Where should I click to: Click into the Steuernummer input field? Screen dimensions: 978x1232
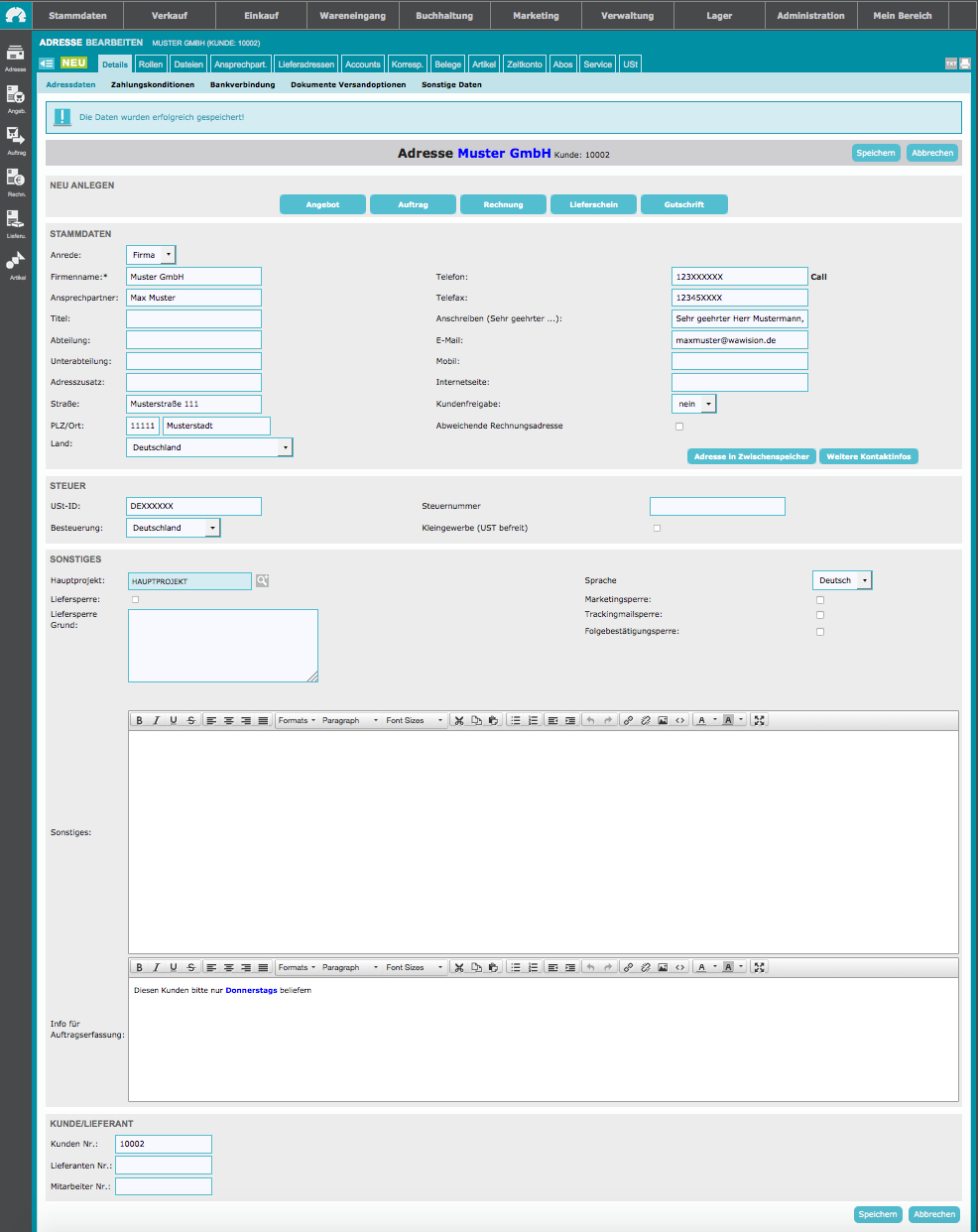(717, 507)
